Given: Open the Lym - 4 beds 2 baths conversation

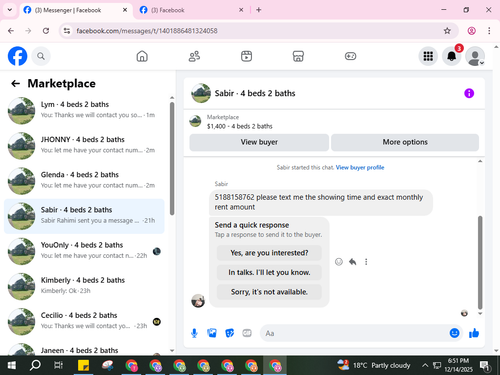Looking at the screenshot, I should [84, 111].
